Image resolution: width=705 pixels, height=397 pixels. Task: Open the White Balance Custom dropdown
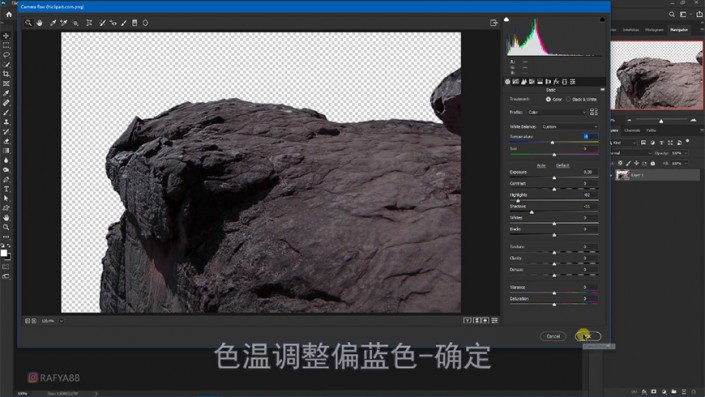pyautogui.click(x=570, y=127)
